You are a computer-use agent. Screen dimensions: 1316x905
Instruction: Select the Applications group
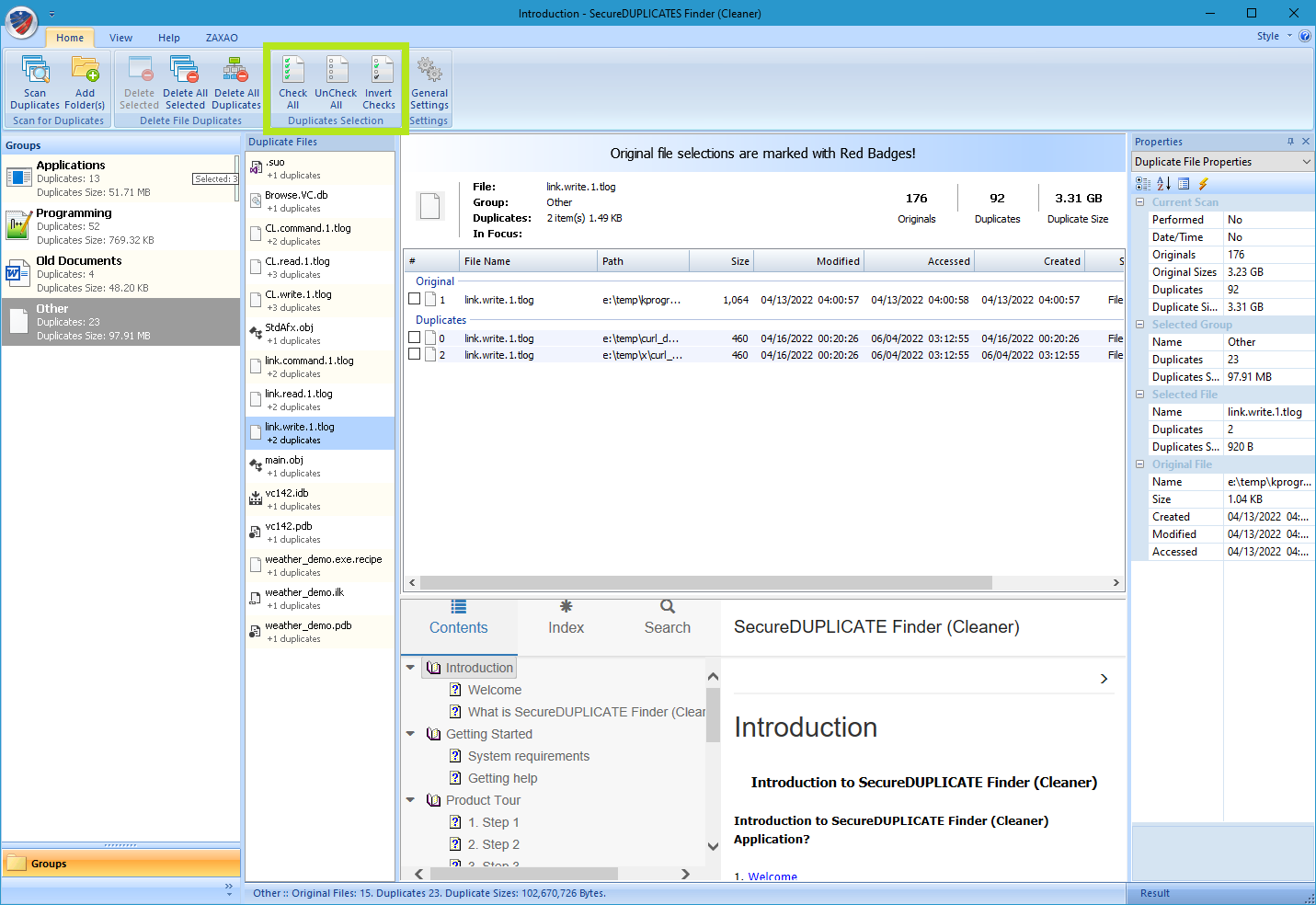pyautogui.click(x=120, y=178)
